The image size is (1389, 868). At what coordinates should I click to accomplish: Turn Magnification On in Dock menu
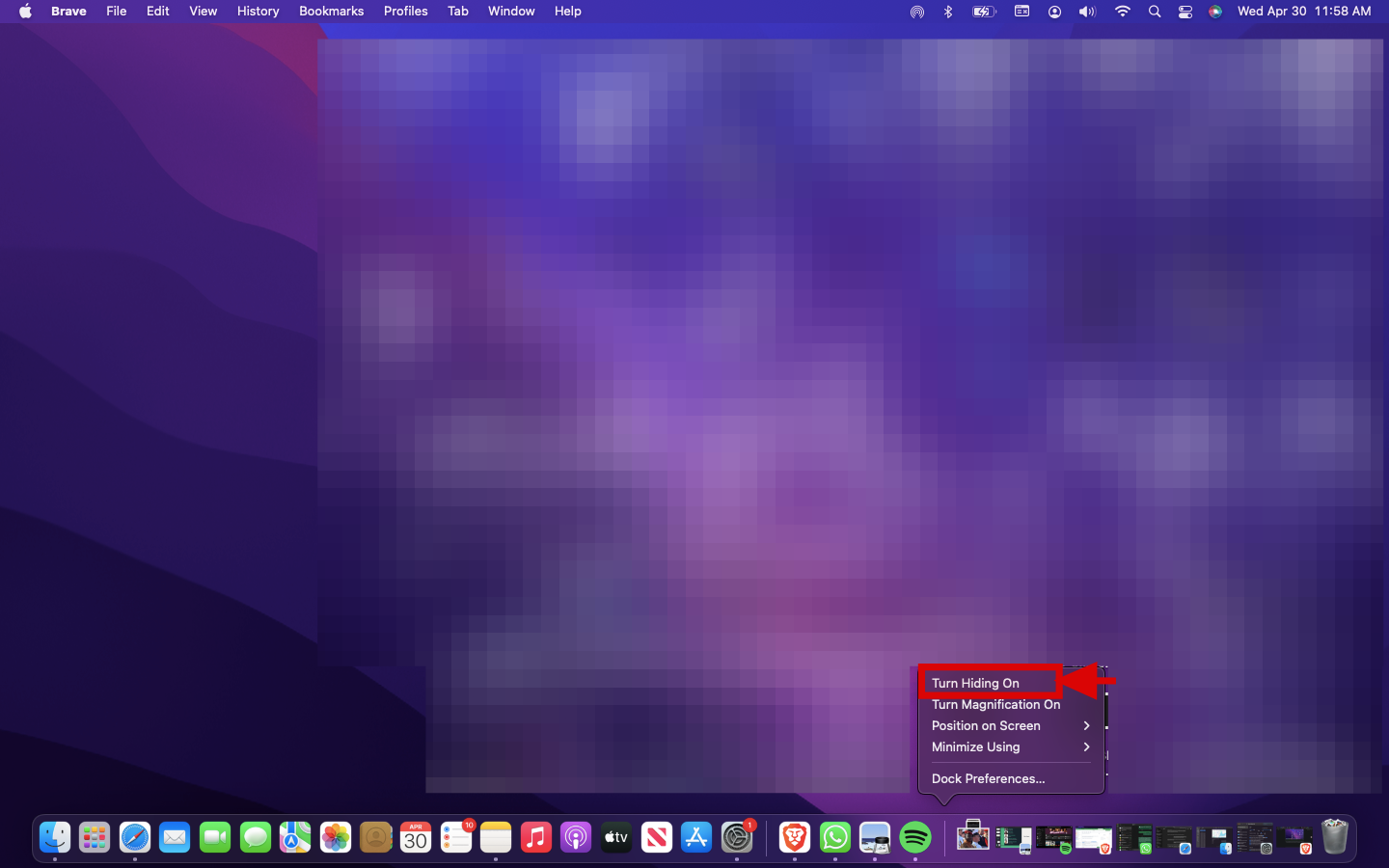pyautogui.click(x=995, y=704)
